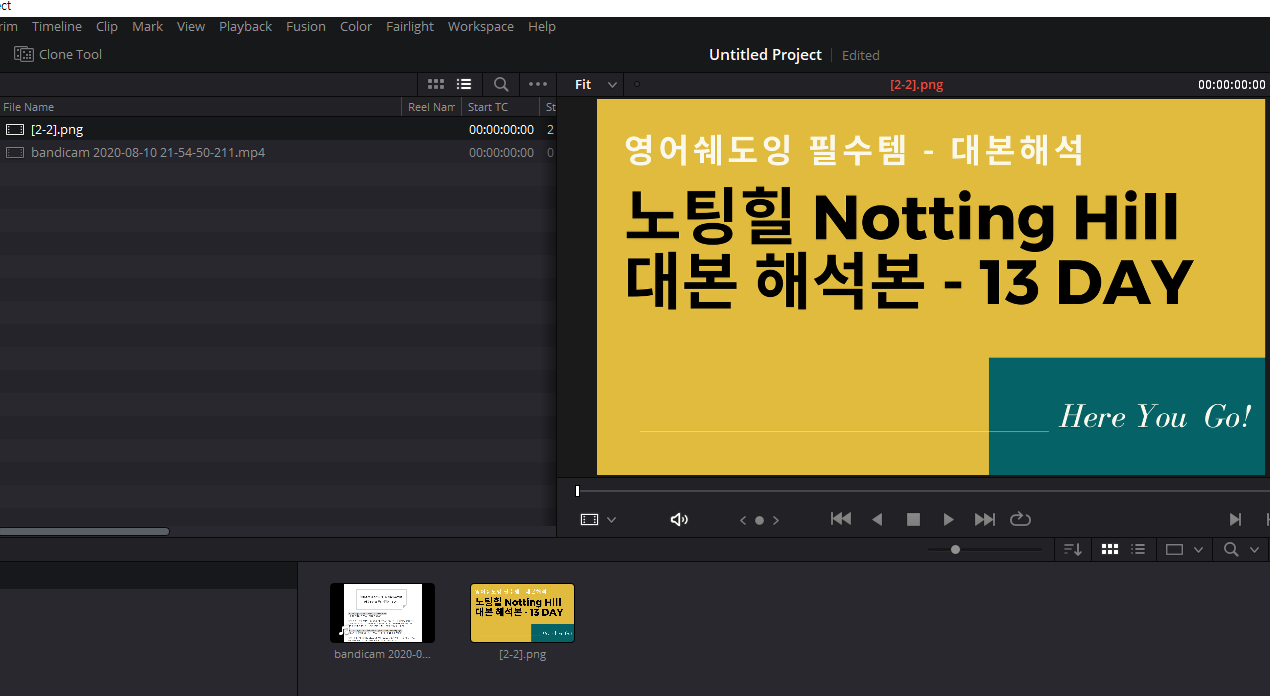The image size is (1270, 696).
Task: Go to first frame of clip
Action: click(841, 519)
